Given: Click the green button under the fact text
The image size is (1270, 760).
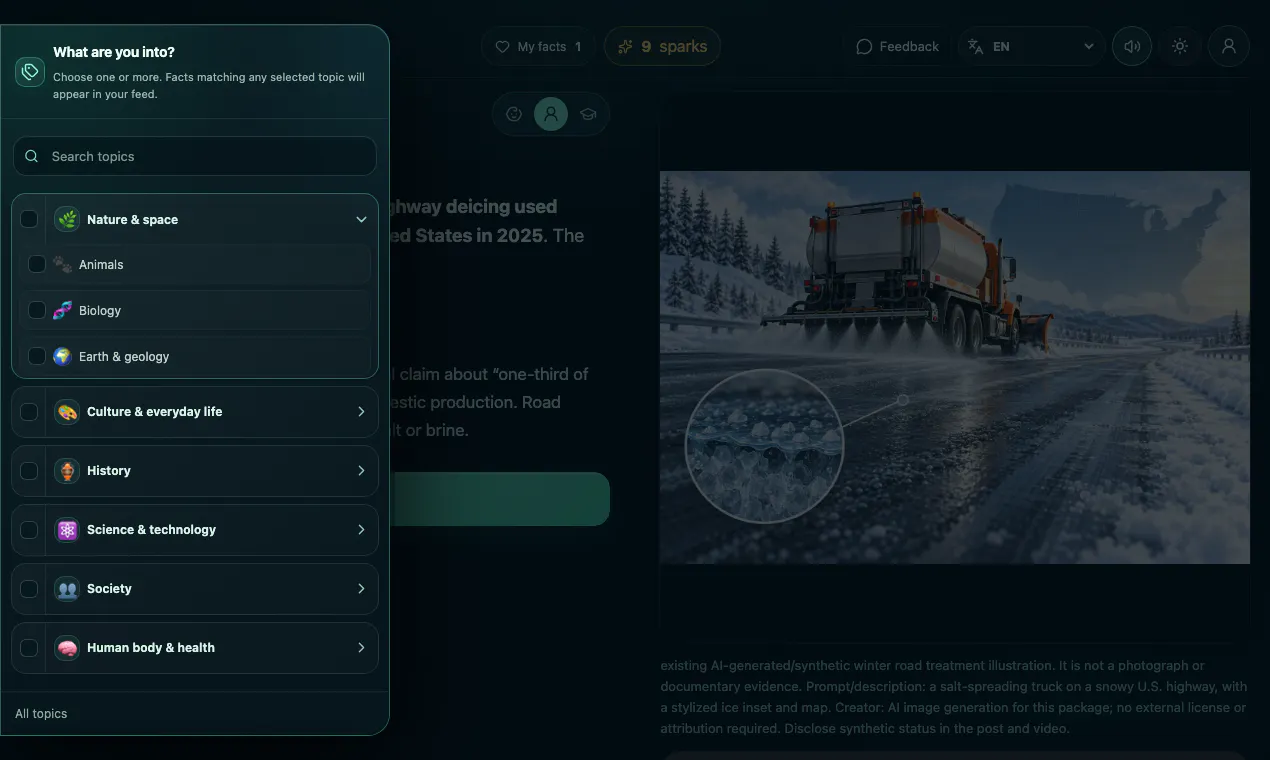Looking at the screenshot, I should click(x=500, y=499).
